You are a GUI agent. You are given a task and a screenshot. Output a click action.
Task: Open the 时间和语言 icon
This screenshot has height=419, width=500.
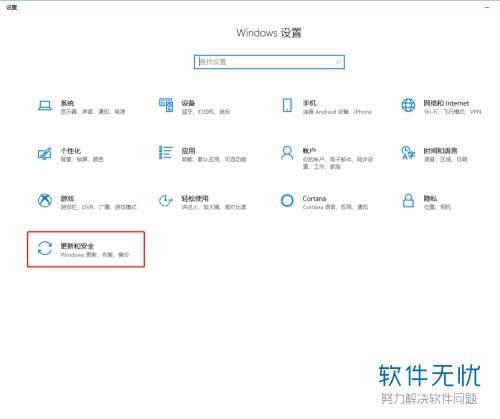click(x=408, y=153)
